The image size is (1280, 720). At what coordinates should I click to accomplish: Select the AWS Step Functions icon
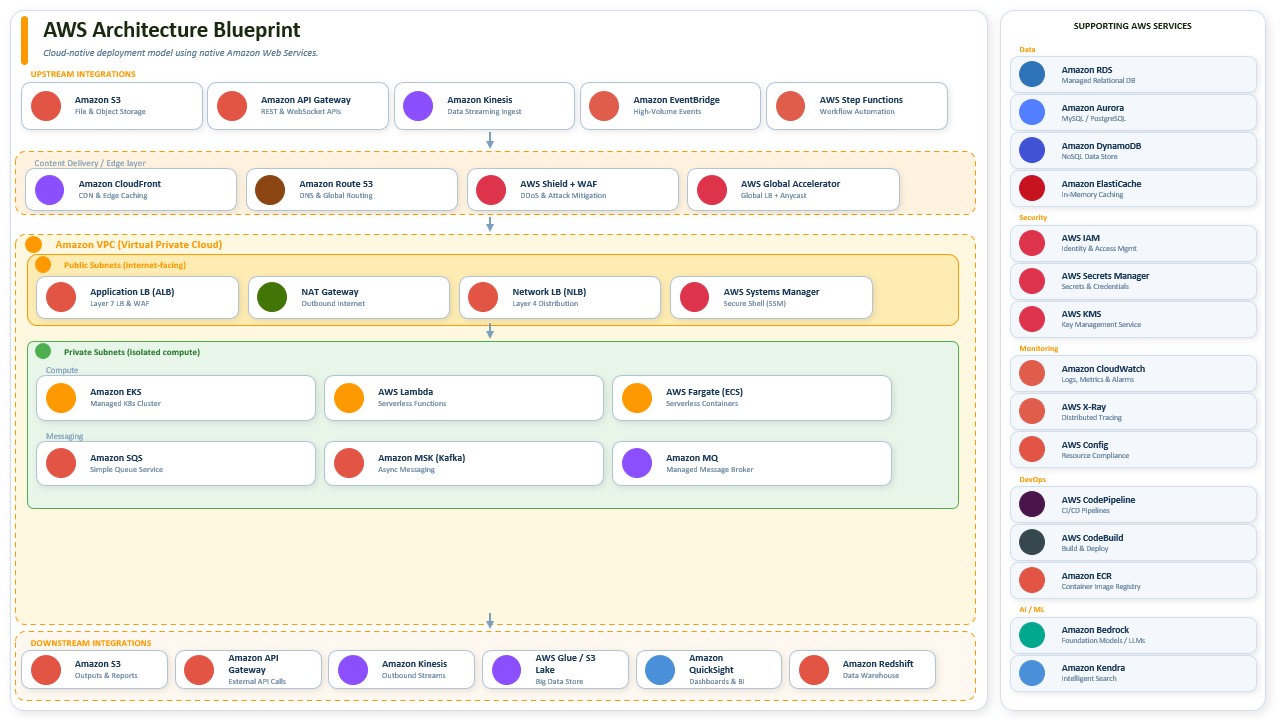coord(790,106)
